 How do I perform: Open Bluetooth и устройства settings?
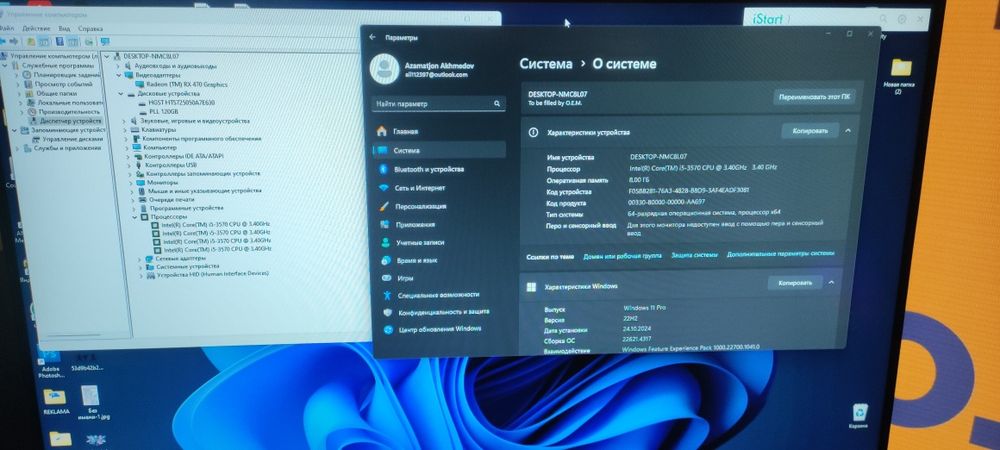[x=439, y=170]
